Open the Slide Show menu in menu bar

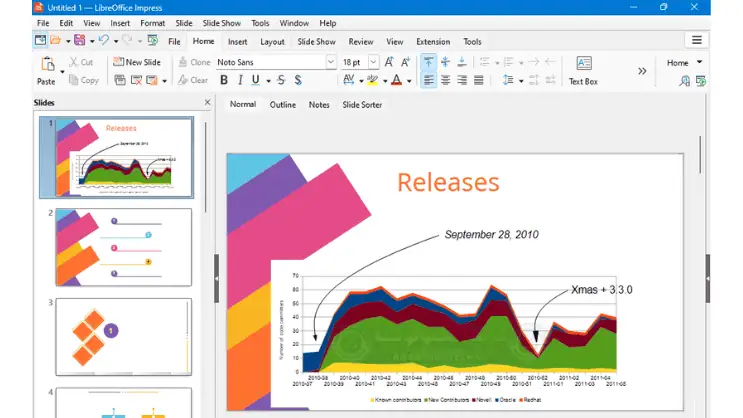(221, 23)
